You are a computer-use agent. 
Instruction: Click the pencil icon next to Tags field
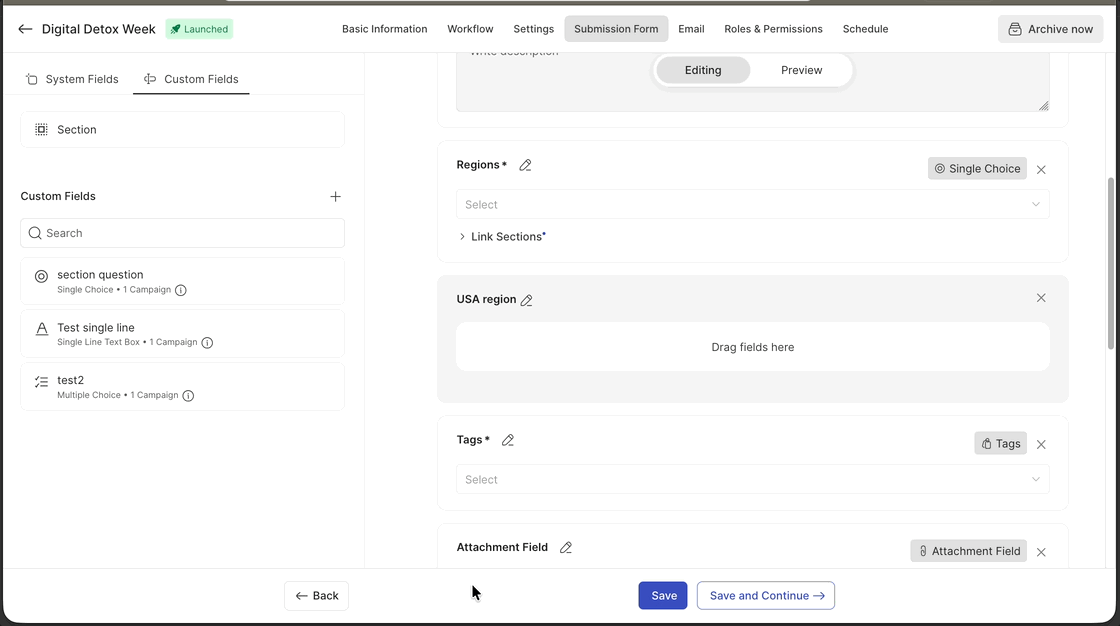(x=508, y=440)
